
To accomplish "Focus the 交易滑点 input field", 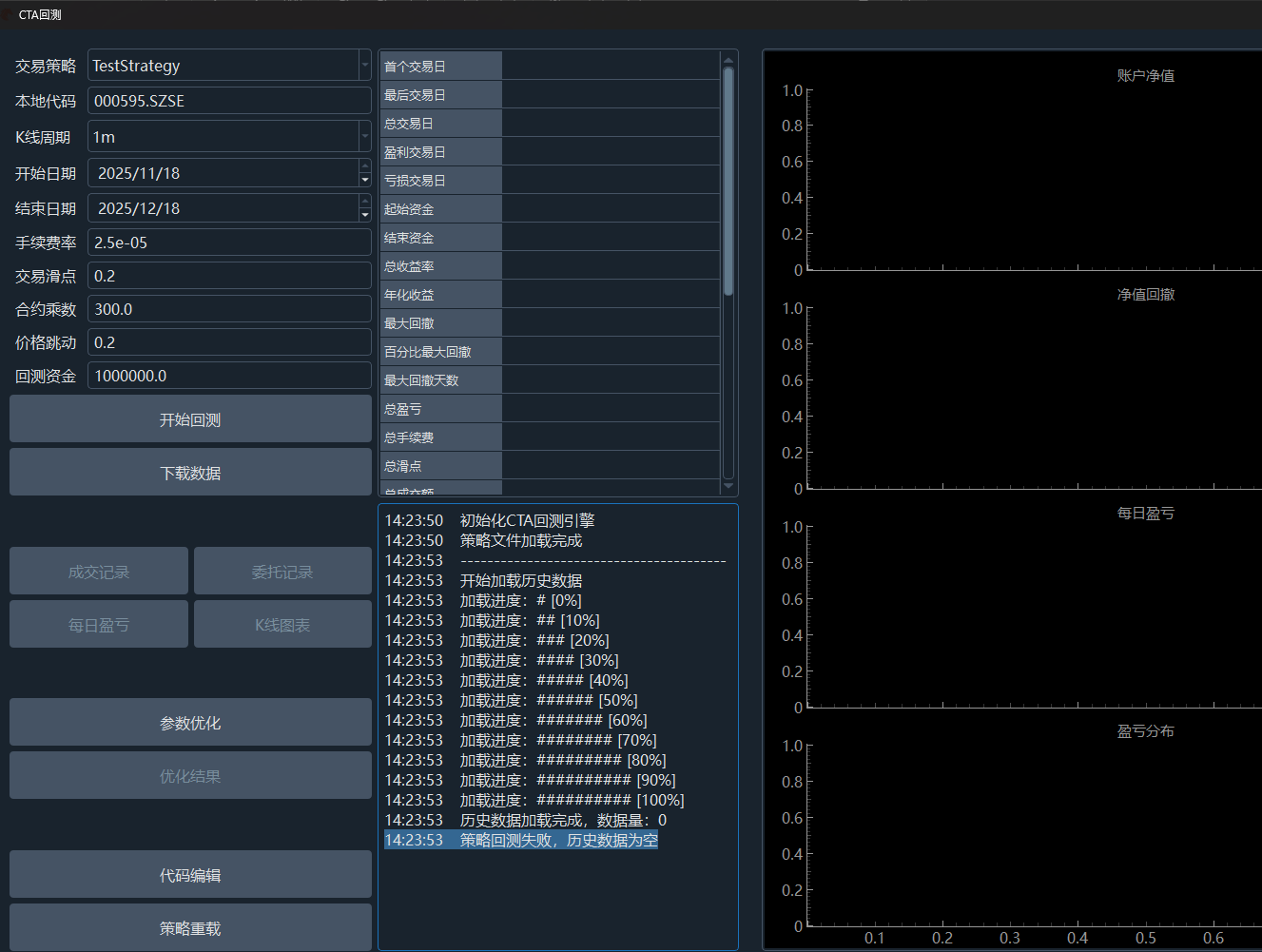I will coord(228,276).
